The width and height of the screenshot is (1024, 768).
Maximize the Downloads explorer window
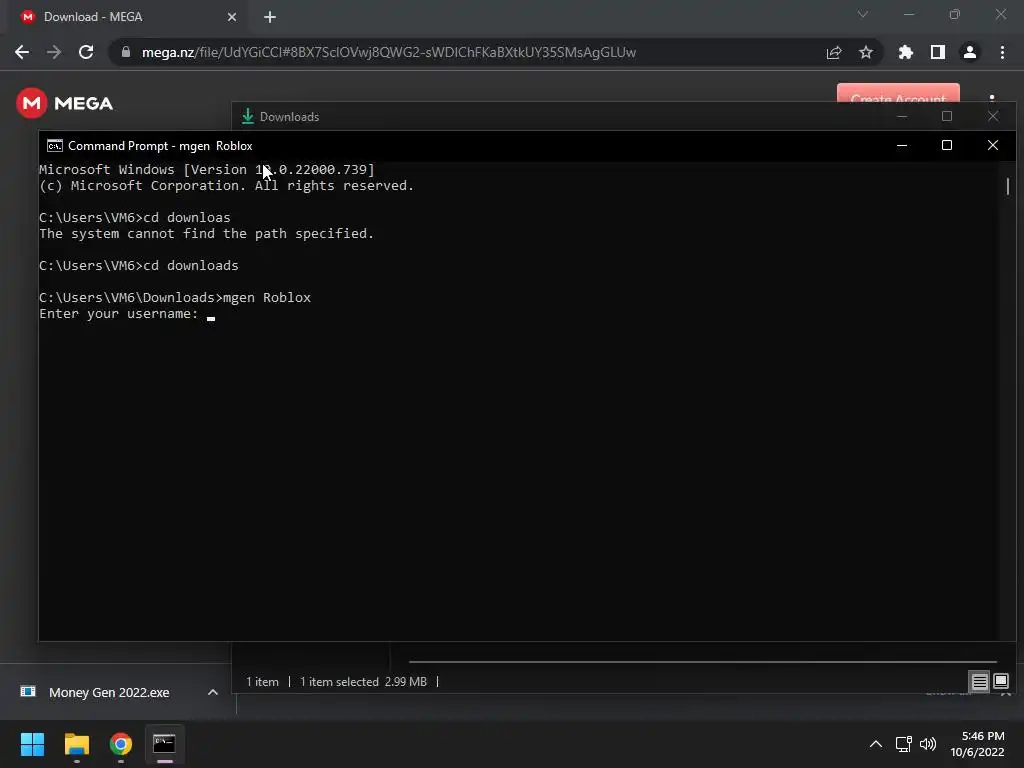947,116
